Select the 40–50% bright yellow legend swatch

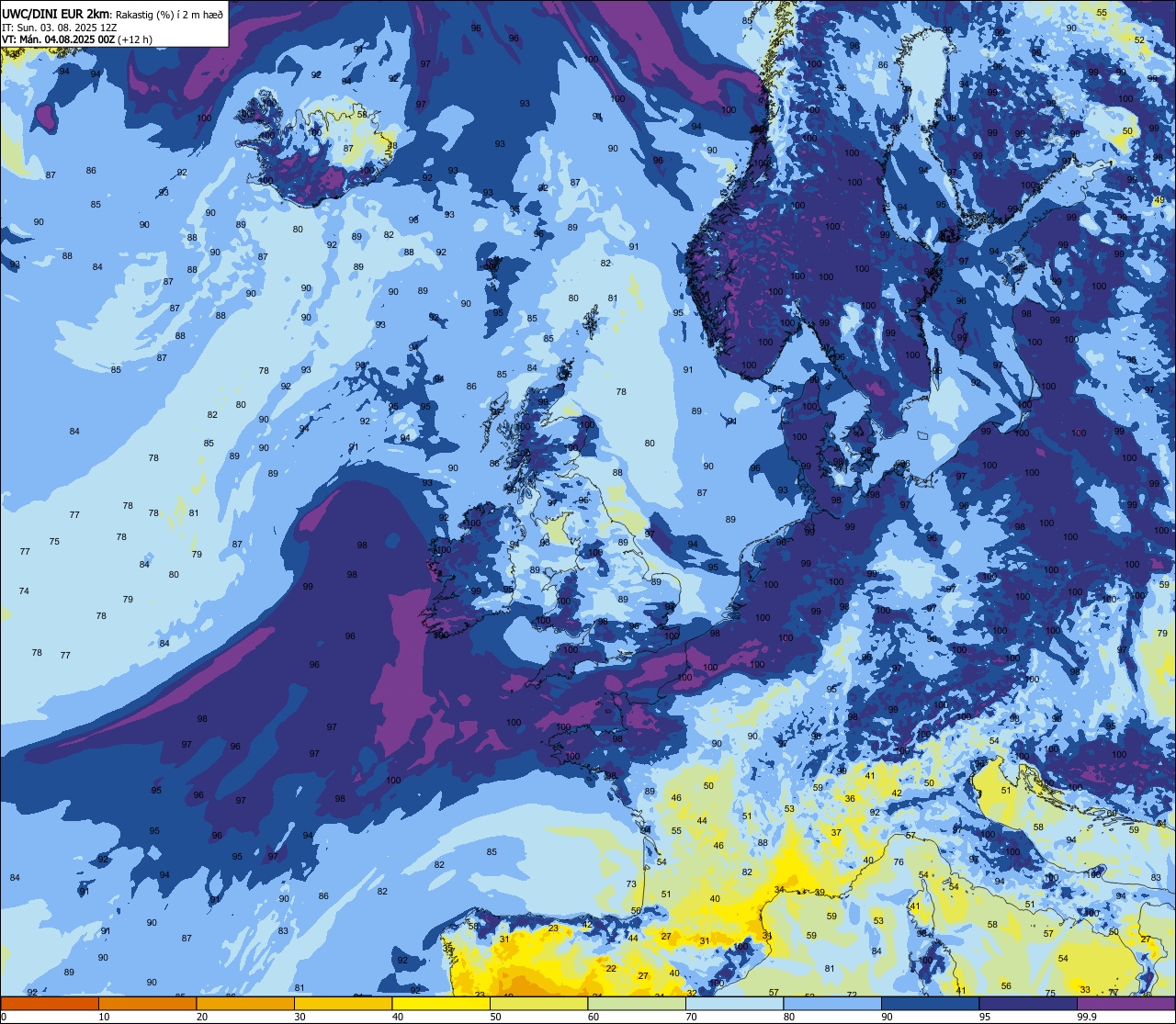(x=441, y=1003)
